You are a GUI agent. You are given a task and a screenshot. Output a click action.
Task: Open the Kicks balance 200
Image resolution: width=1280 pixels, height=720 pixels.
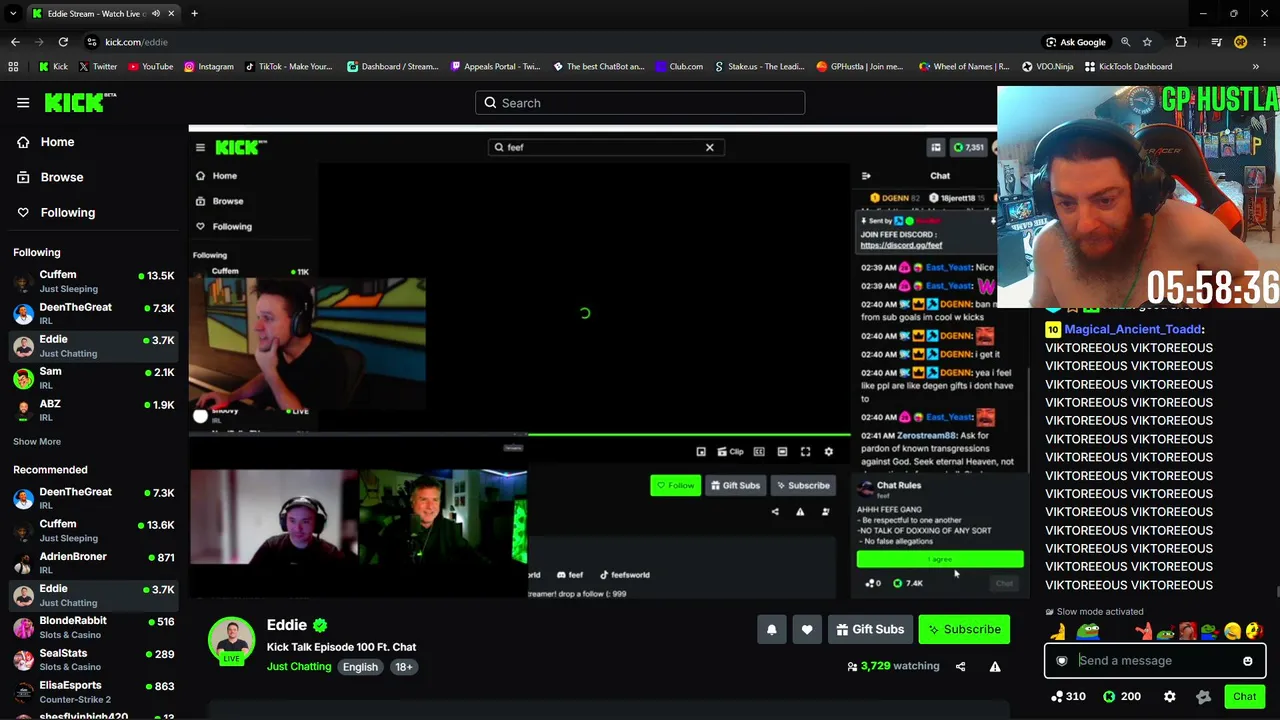click(1121, 696)
